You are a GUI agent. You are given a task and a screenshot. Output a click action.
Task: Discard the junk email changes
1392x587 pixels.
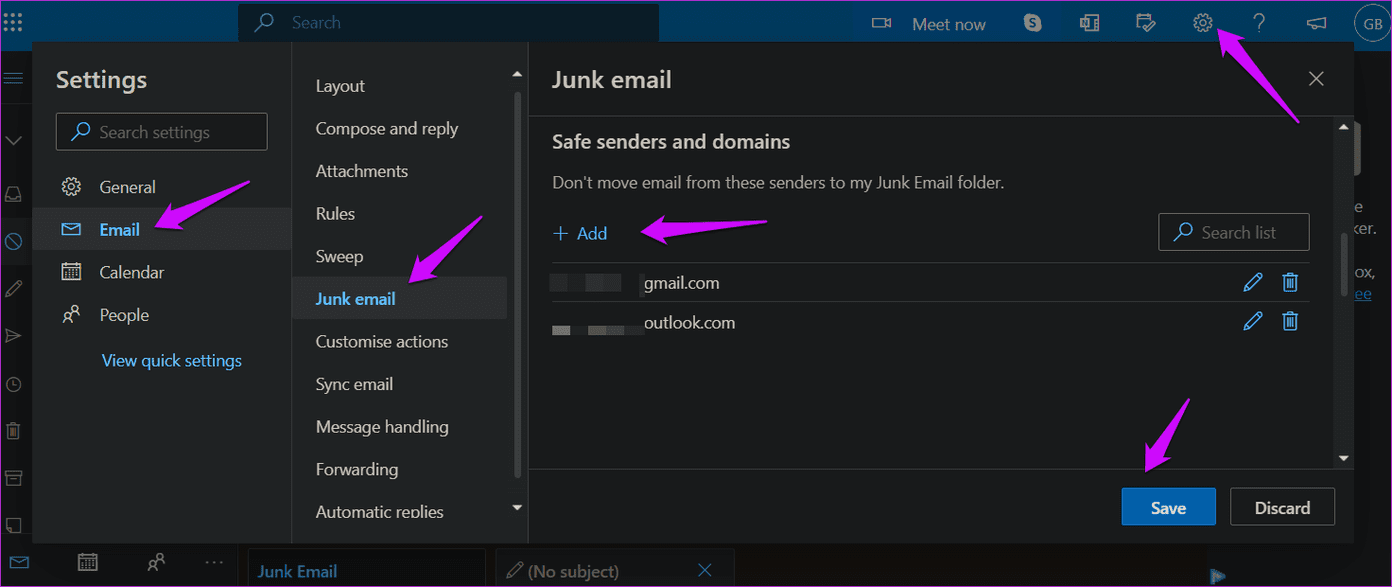[x=1282, y=507]
